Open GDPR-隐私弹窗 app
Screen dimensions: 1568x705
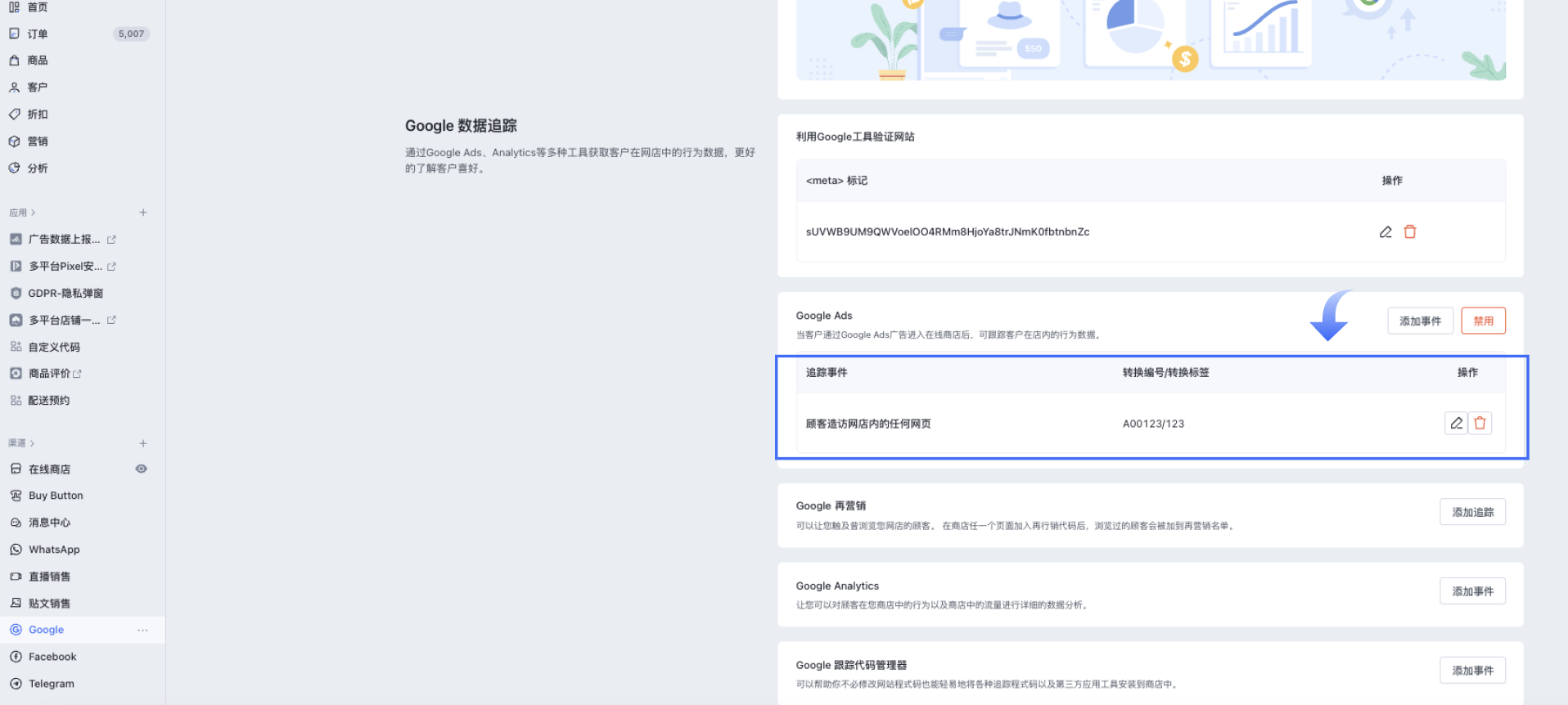pos(65,293)
